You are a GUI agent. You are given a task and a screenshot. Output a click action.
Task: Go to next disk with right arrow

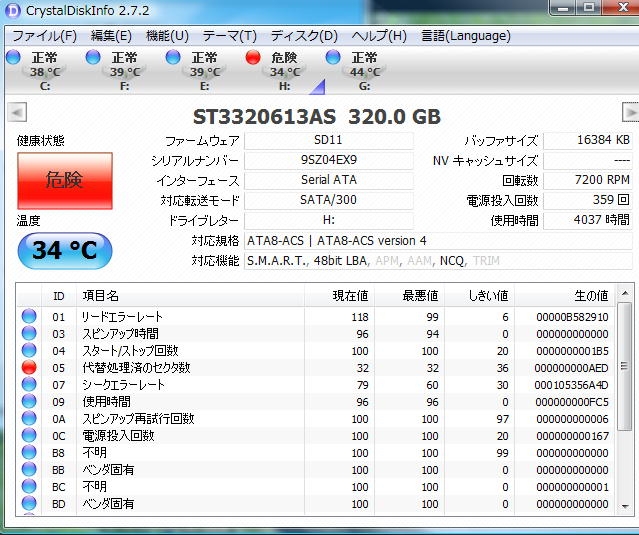click(x=630, y=111)
